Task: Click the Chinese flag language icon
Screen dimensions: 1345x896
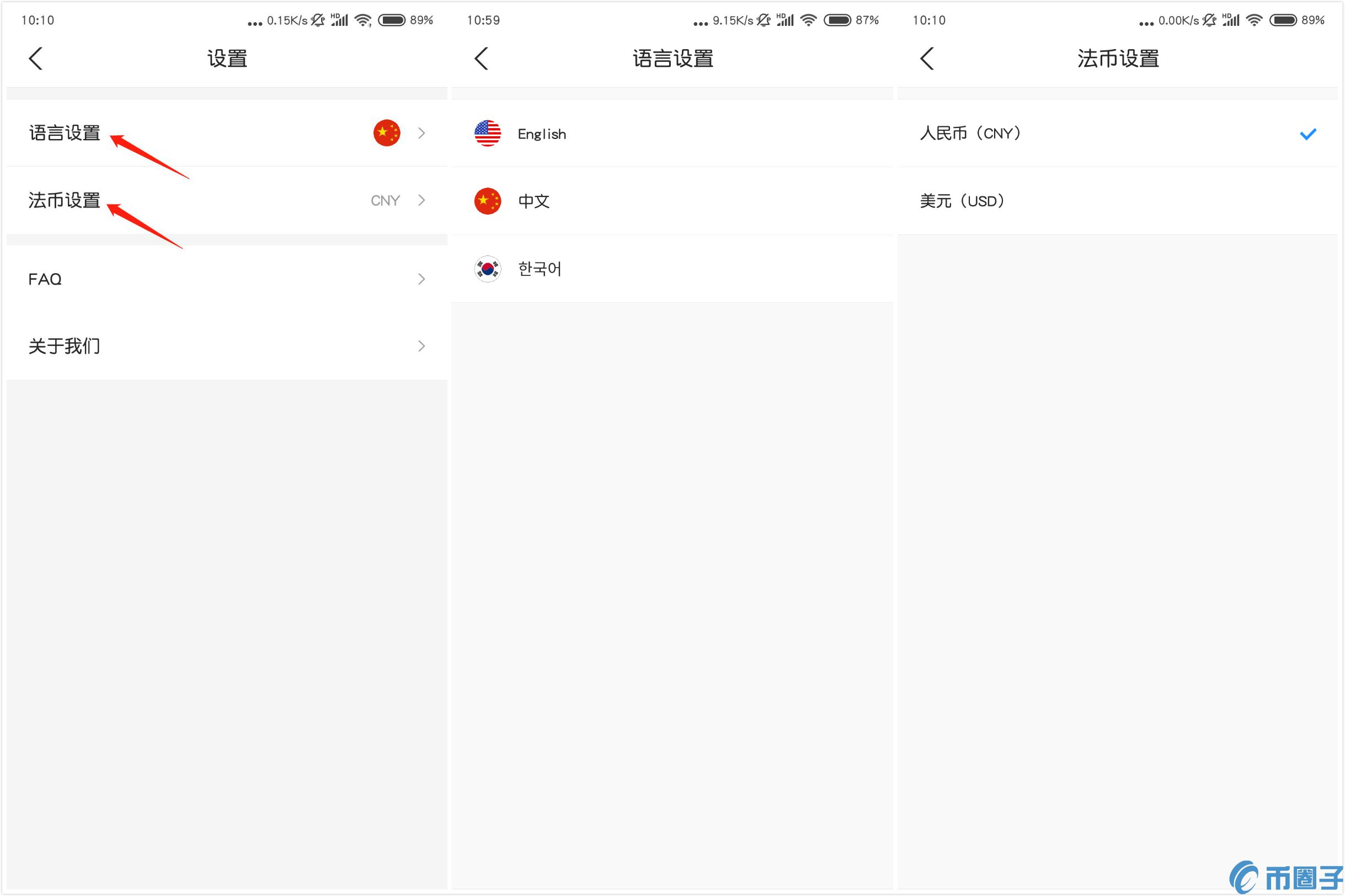Action: click(x=487, y=200)
